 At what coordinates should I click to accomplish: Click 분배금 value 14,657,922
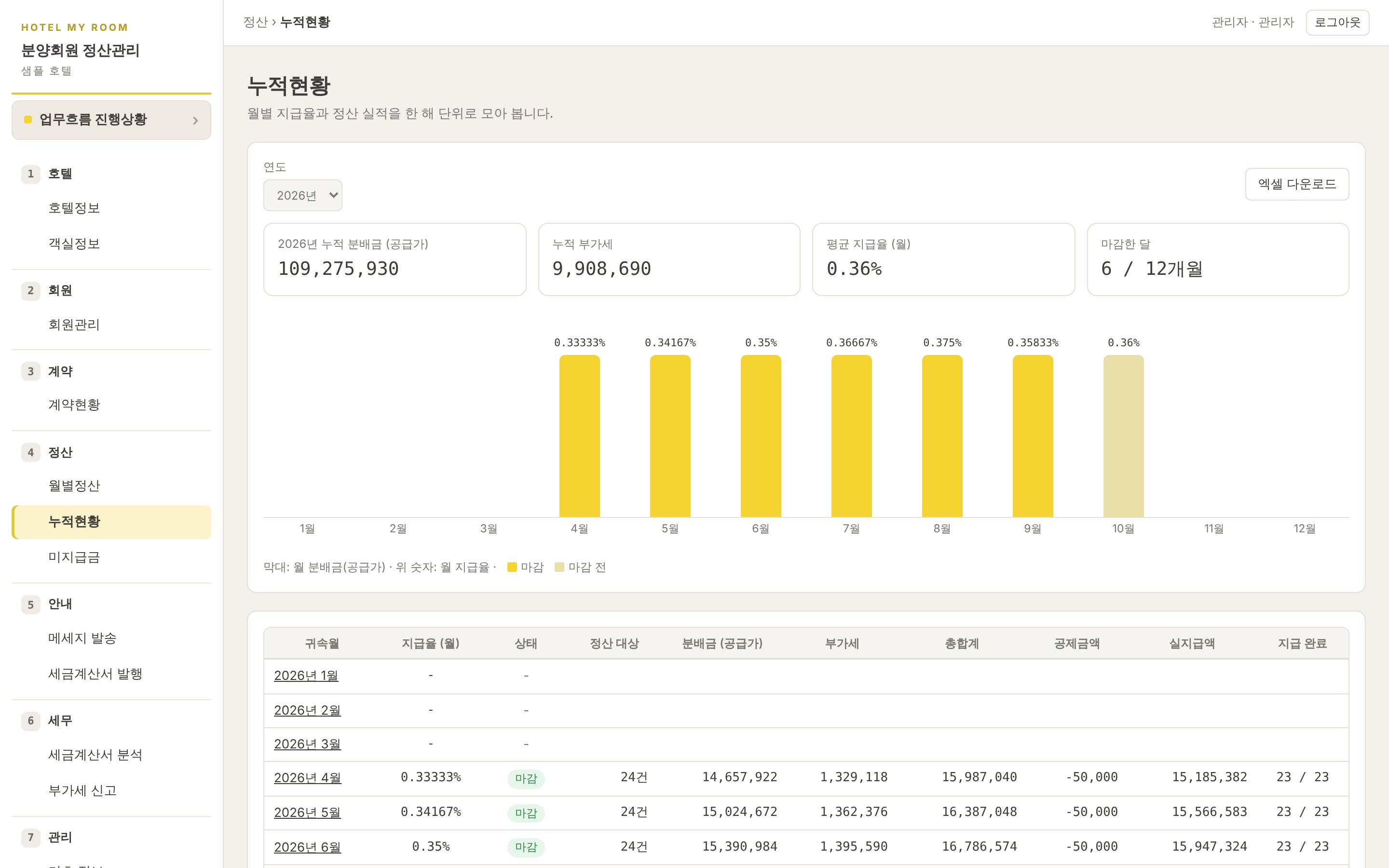pyautogui.click(x=739, y=777)
